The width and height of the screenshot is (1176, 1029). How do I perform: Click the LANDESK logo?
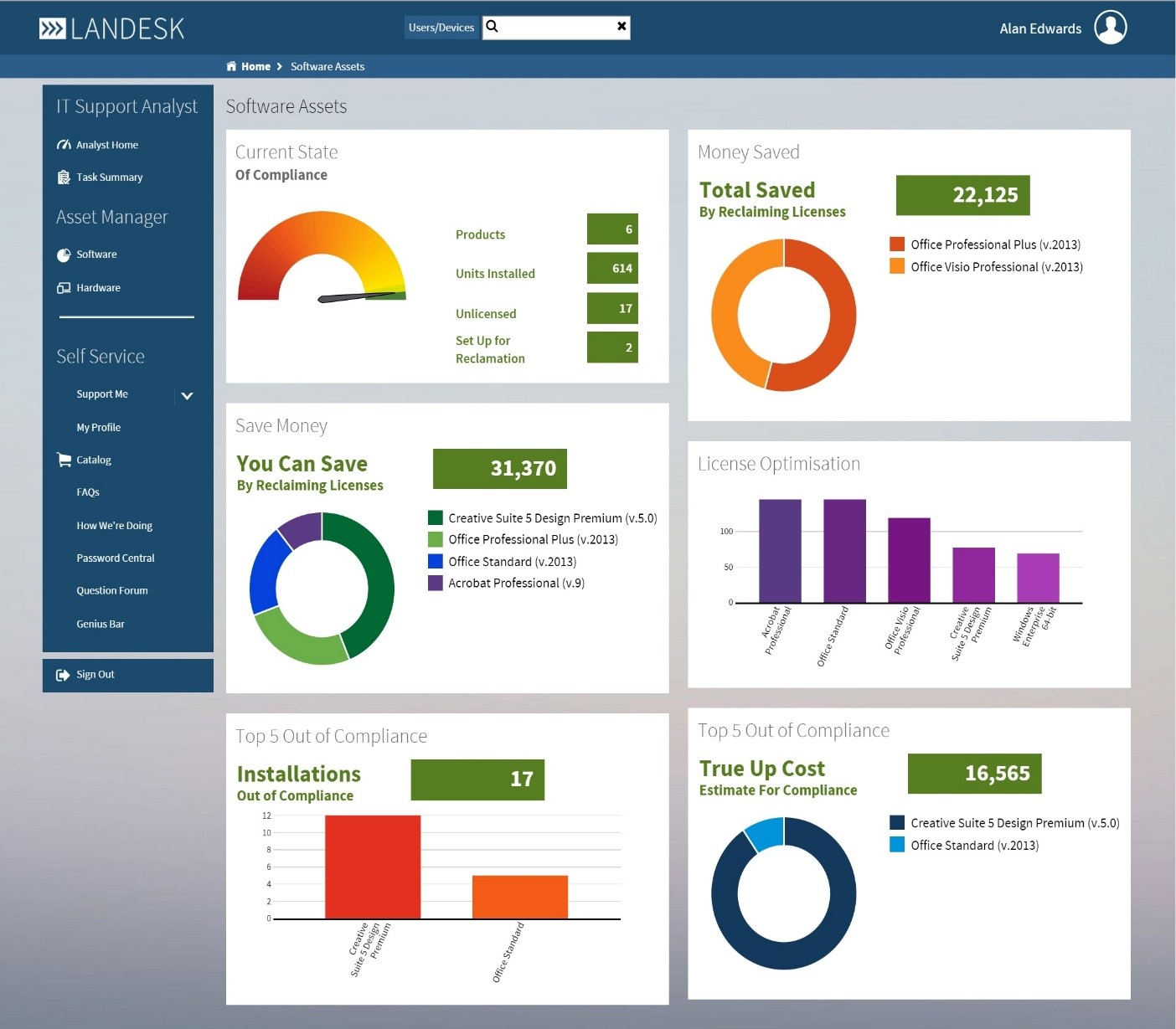click(111, 29)
